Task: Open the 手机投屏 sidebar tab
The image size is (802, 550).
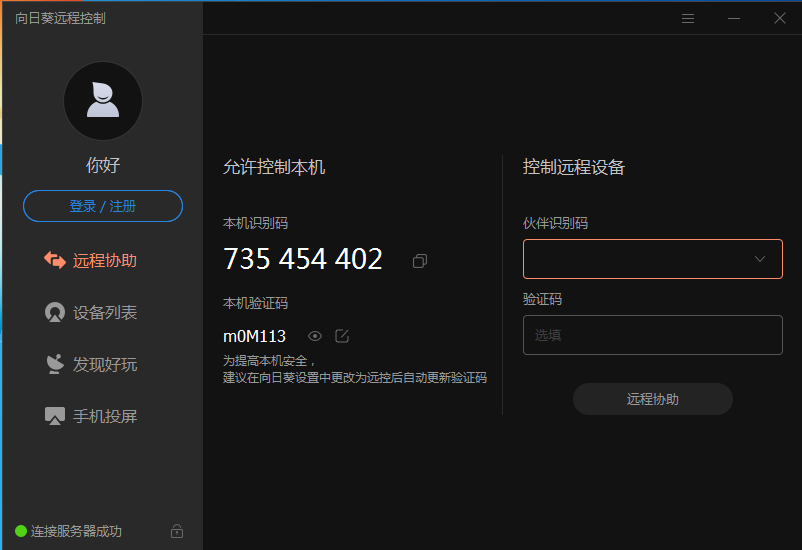Action: tap(91, 416)
